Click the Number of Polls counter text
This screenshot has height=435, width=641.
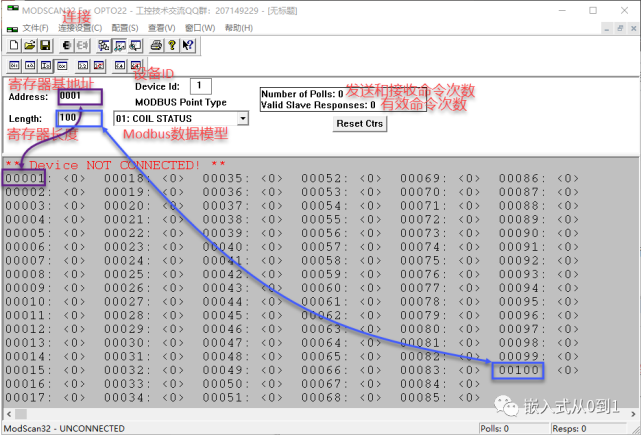coord(302,94)
